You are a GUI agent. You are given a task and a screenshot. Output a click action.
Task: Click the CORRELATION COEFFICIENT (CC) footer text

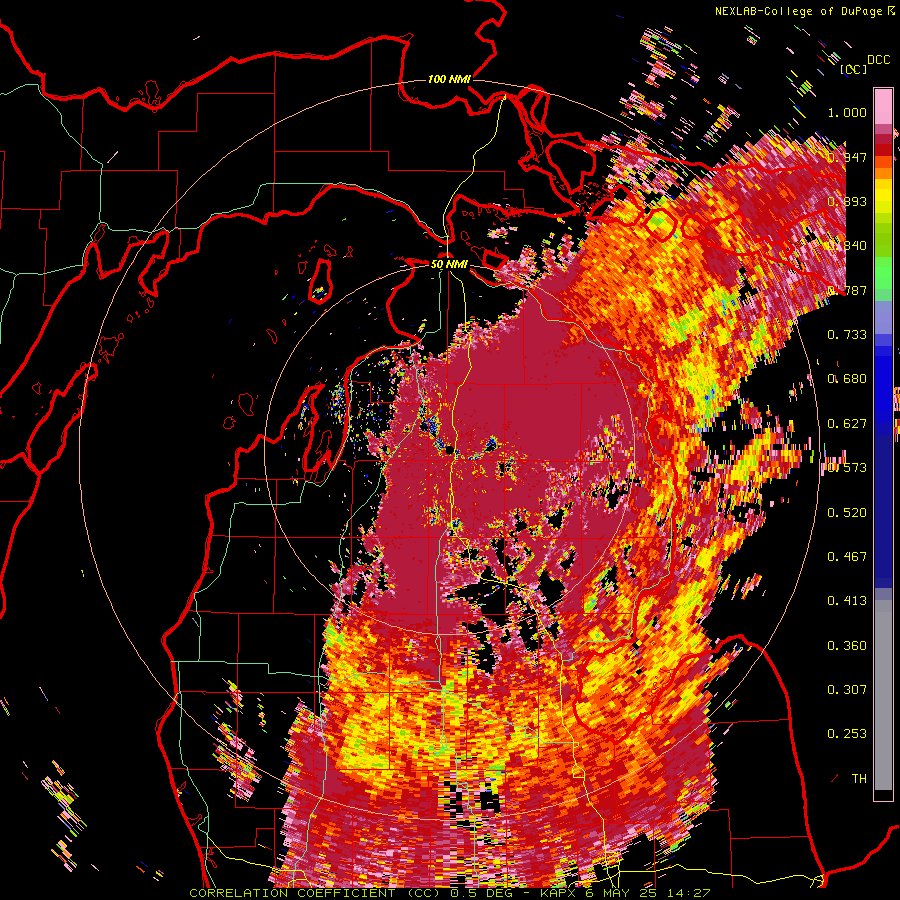click(x=315, y=893)
